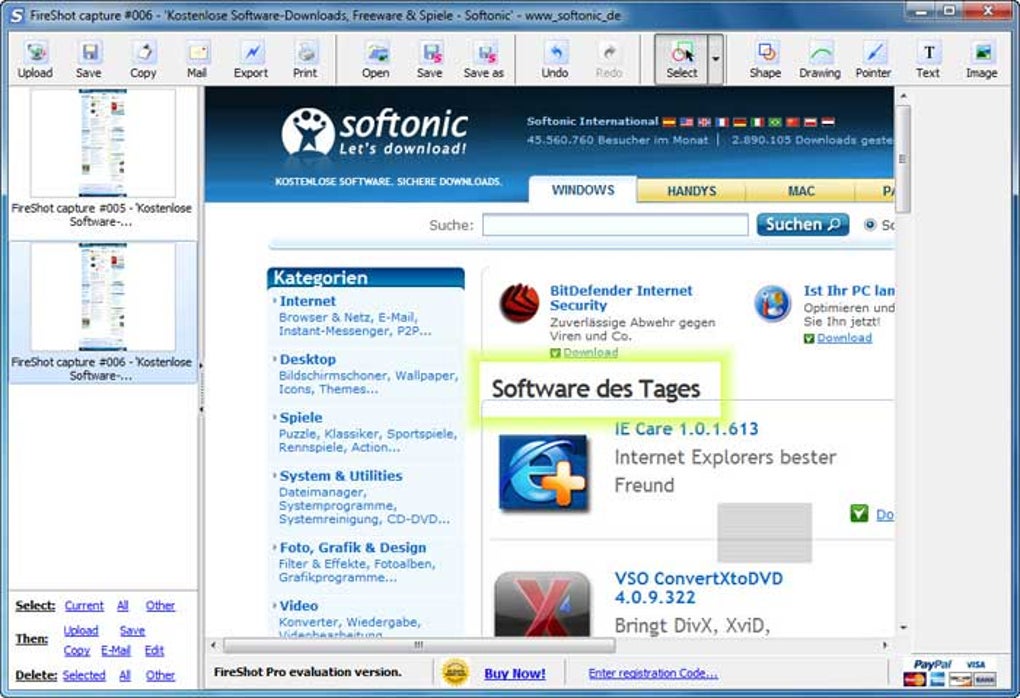The height and width of the screenshot is (698, 1020).
Task: Click the horizontal scrollbar right arrow
Action: click(x=885, y=645)
